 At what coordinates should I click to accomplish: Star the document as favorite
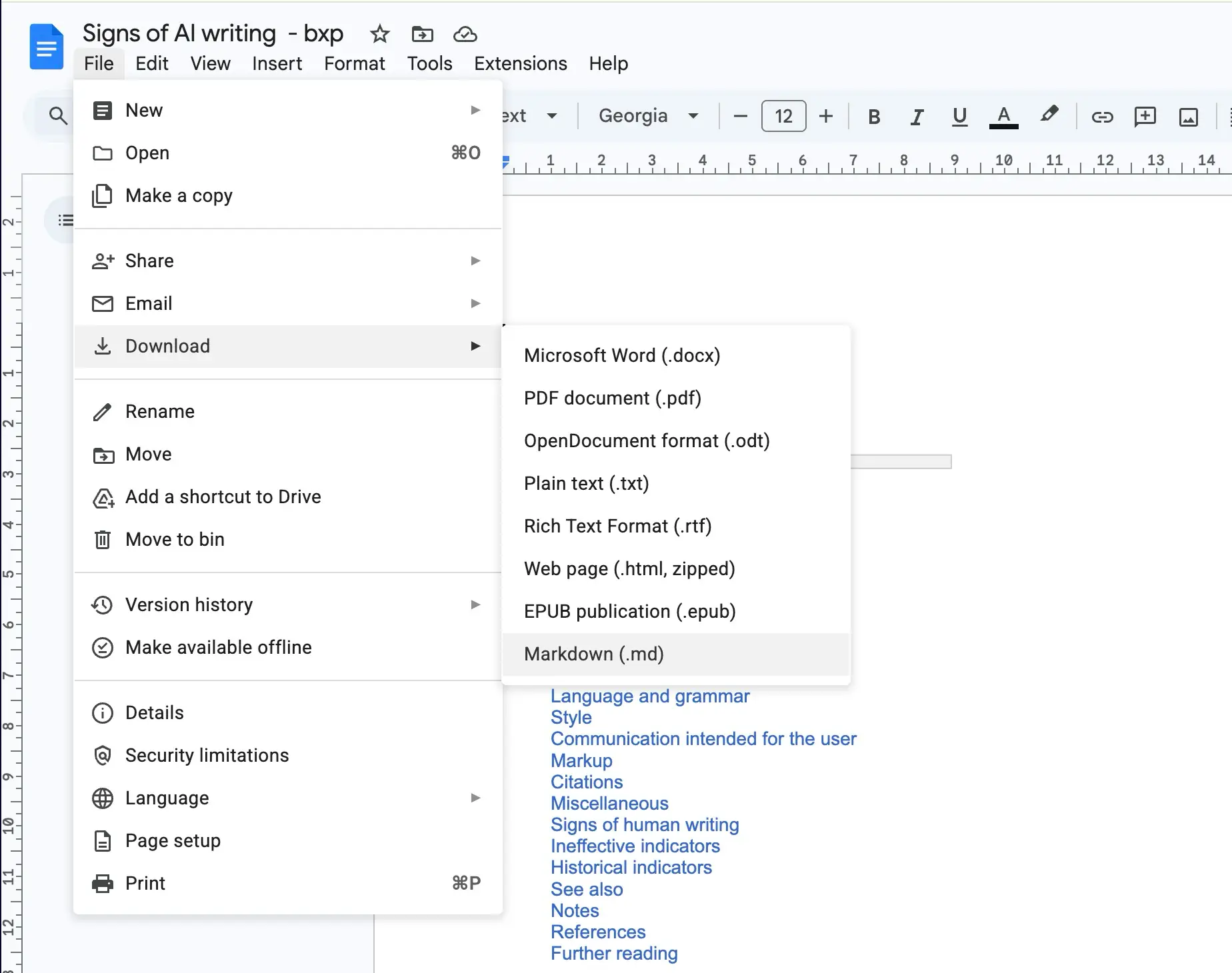tap(379, 35)
